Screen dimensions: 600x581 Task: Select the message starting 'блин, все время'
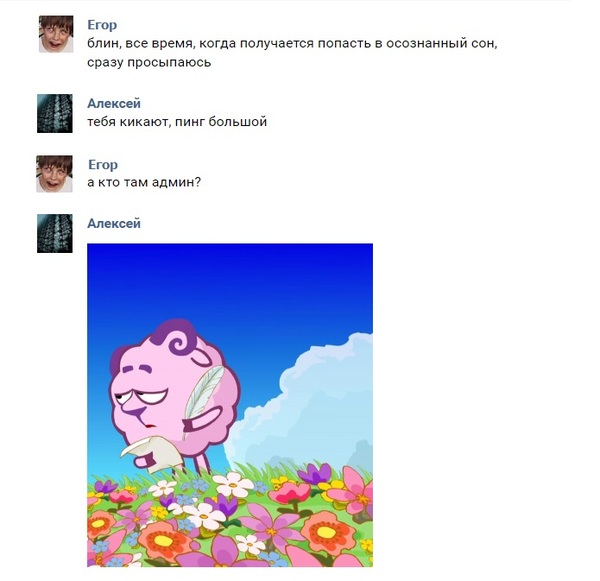point(292,52)
